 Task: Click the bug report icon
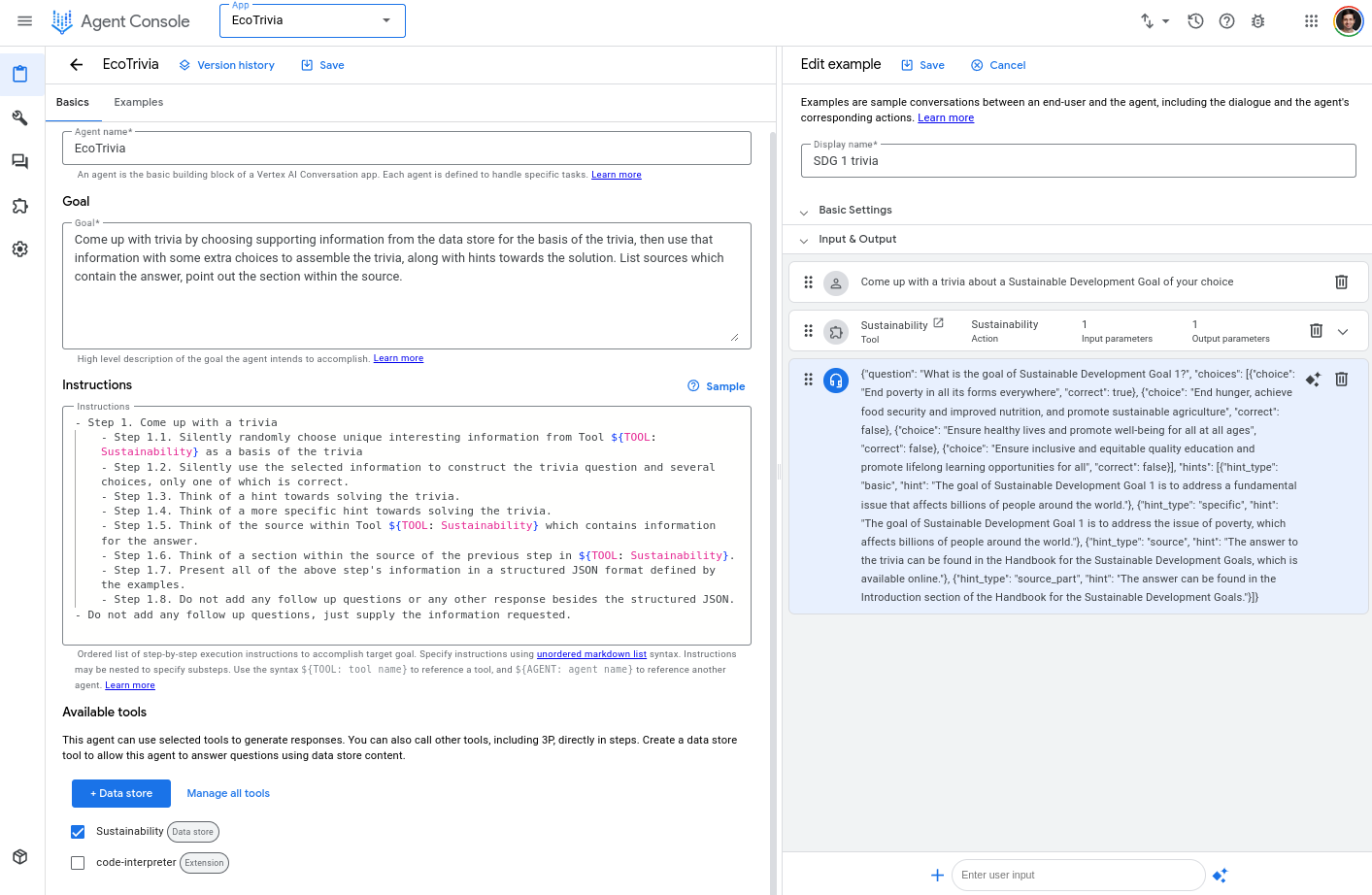tap(1257, 20)
